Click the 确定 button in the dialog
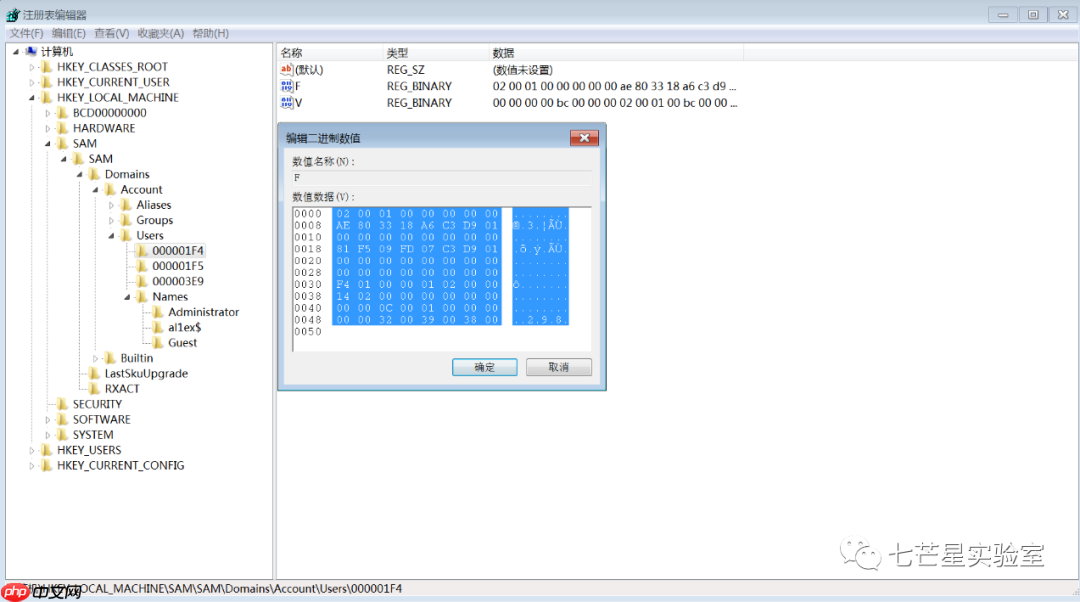Screen dimensions: 1080x602 coord(484,367)
